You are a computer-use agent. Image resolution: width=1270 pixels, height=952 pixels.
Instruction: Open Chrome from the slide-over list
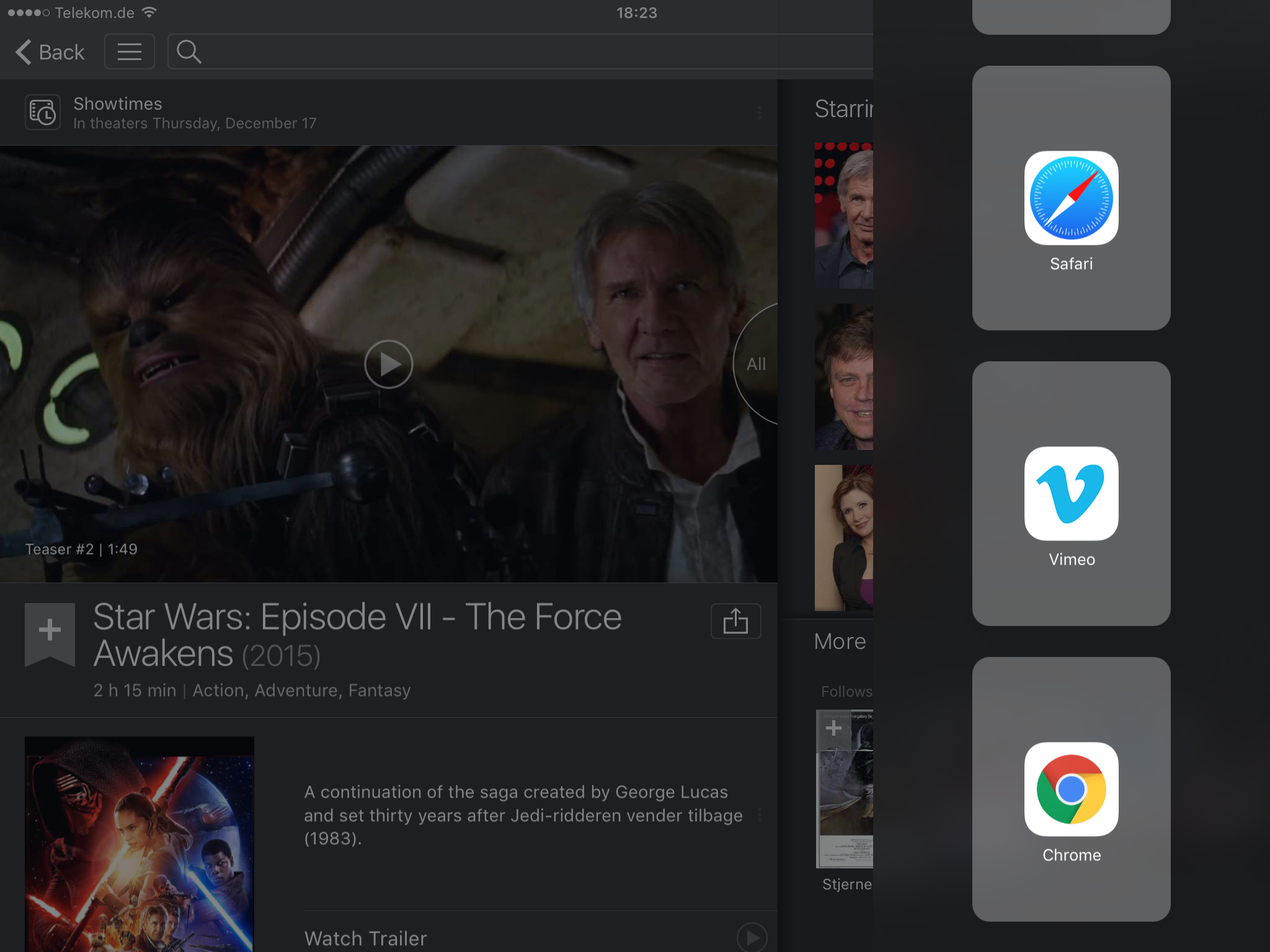(x=1071, y=790)
